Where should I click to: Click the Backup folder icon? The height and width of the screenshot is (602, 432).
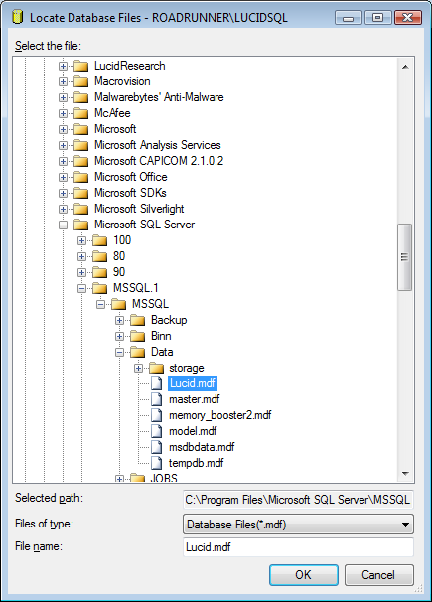click(x=137, y=320)
